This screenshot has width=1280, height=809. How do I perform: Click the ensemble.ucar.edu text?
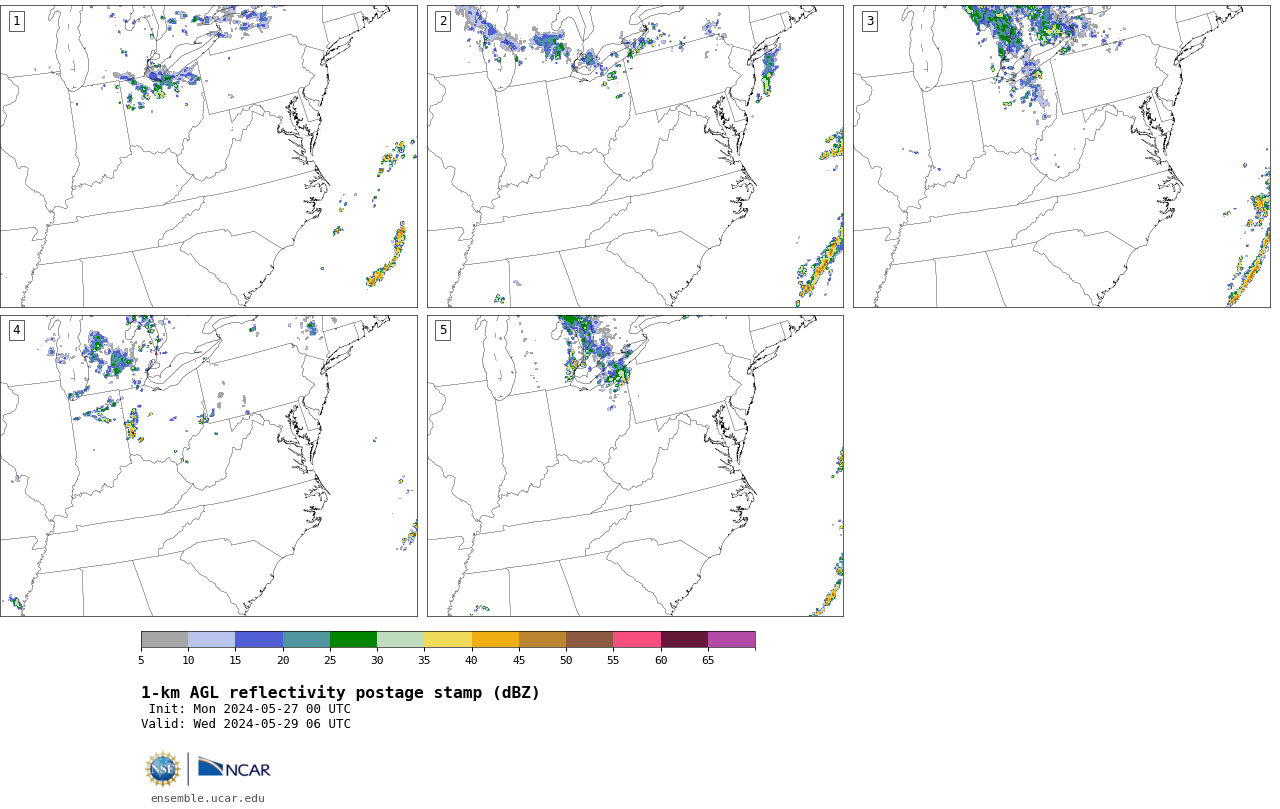click(x=208, y=798)
